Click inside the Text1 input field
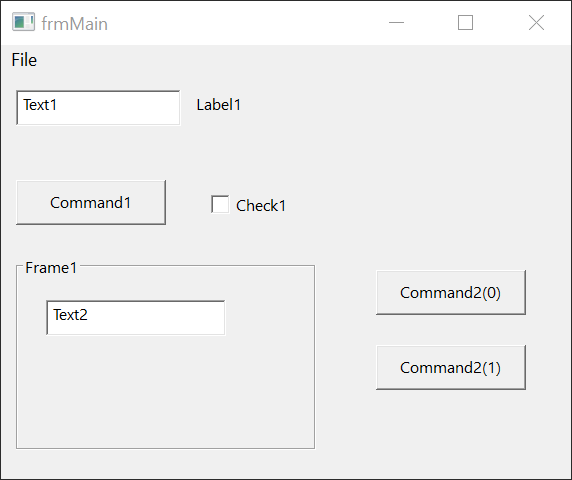Screen dimensions: 572x480 [x=98, y=108]
